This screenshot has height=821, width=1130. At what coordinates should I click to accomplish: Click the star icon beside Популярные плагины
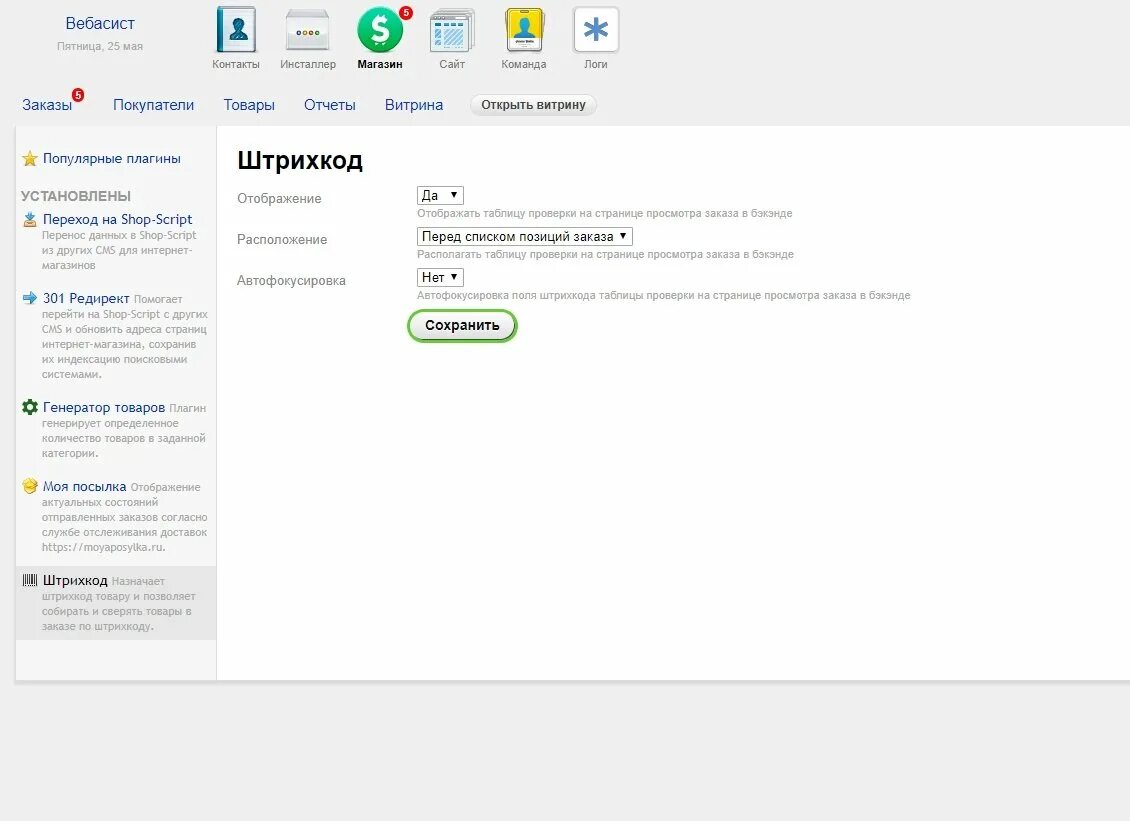pos(30,159)
